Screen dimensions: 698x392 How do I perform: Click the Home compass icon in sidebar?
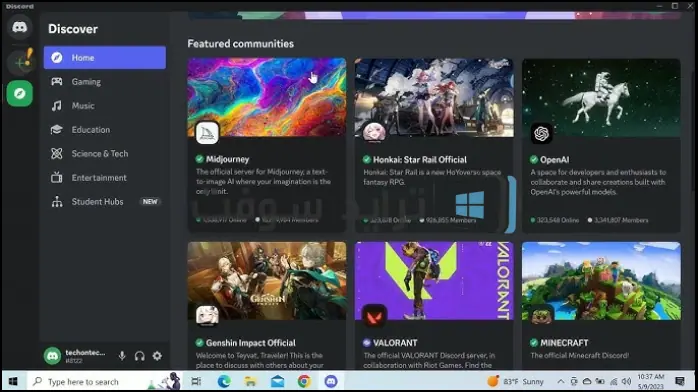click(x=57, y=57)
